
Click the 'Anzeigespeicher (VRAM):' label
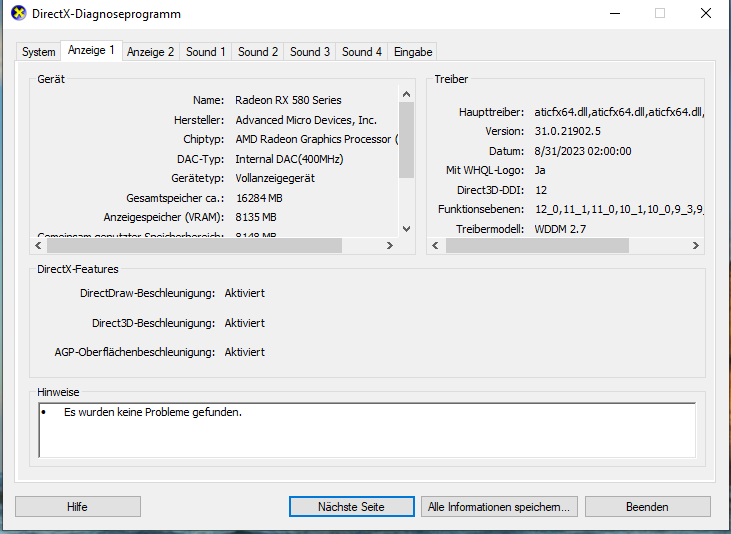[x=164, y=217]
